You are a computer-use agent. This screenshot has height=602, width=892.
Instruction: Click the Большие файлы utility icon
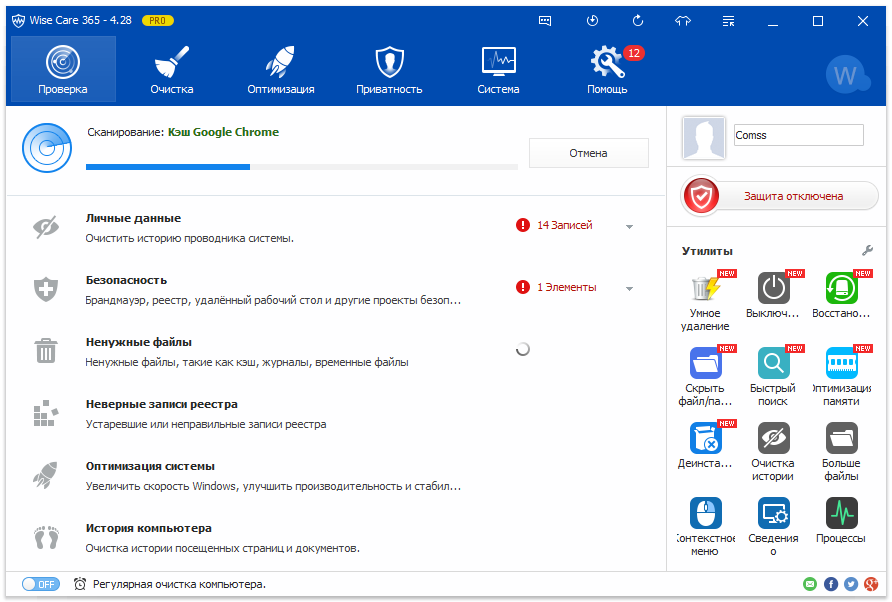coord(841,438)
